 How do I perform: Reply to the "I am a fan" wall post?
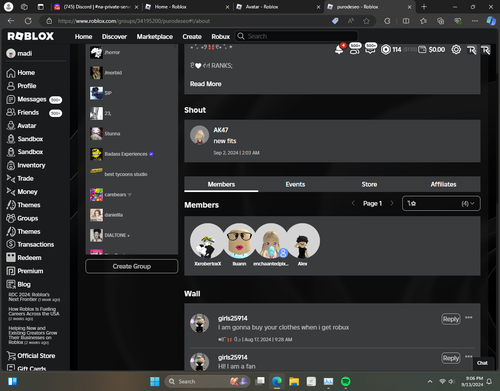tap(451, 358)
